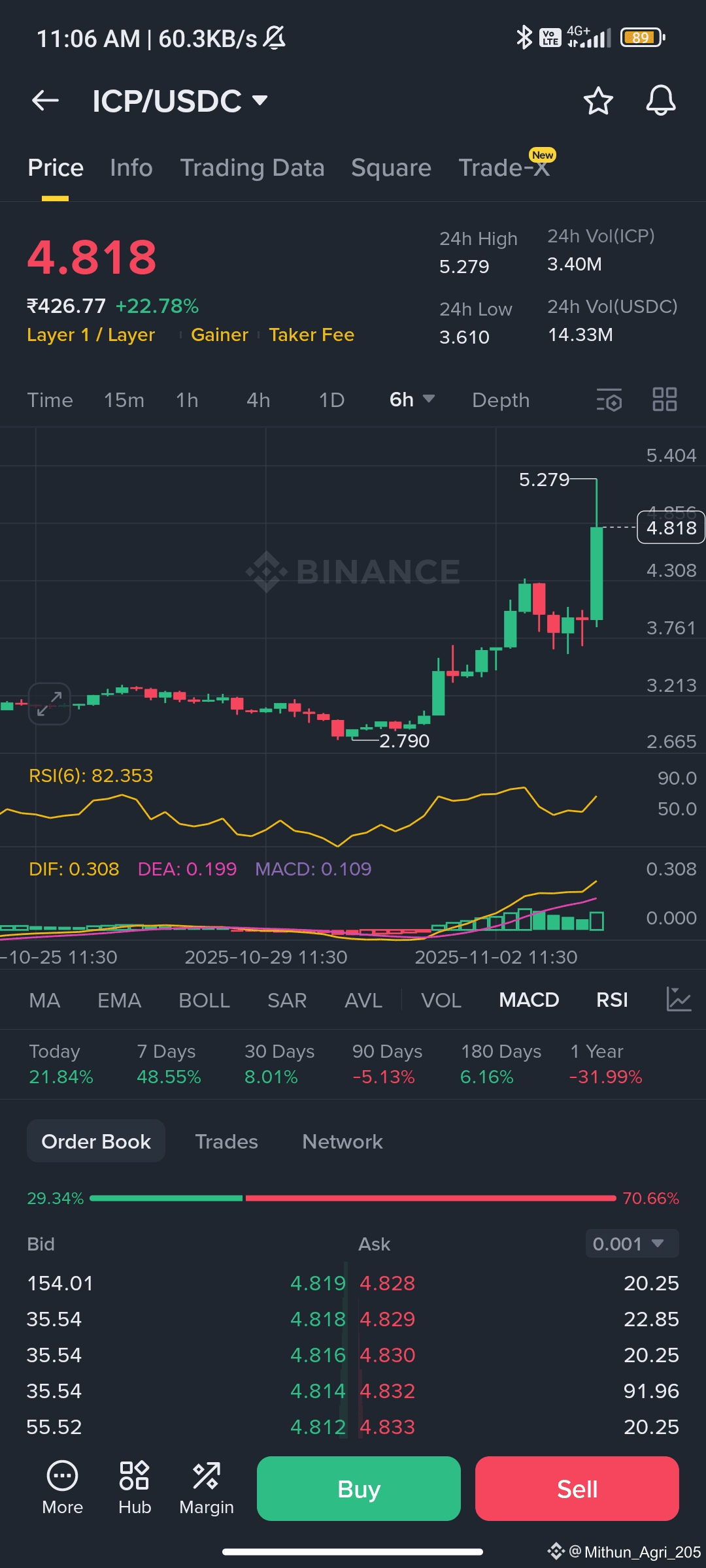Tap the back arrow icon
The height and width of the screenshot is (1568, 706).
click(45, 101)
